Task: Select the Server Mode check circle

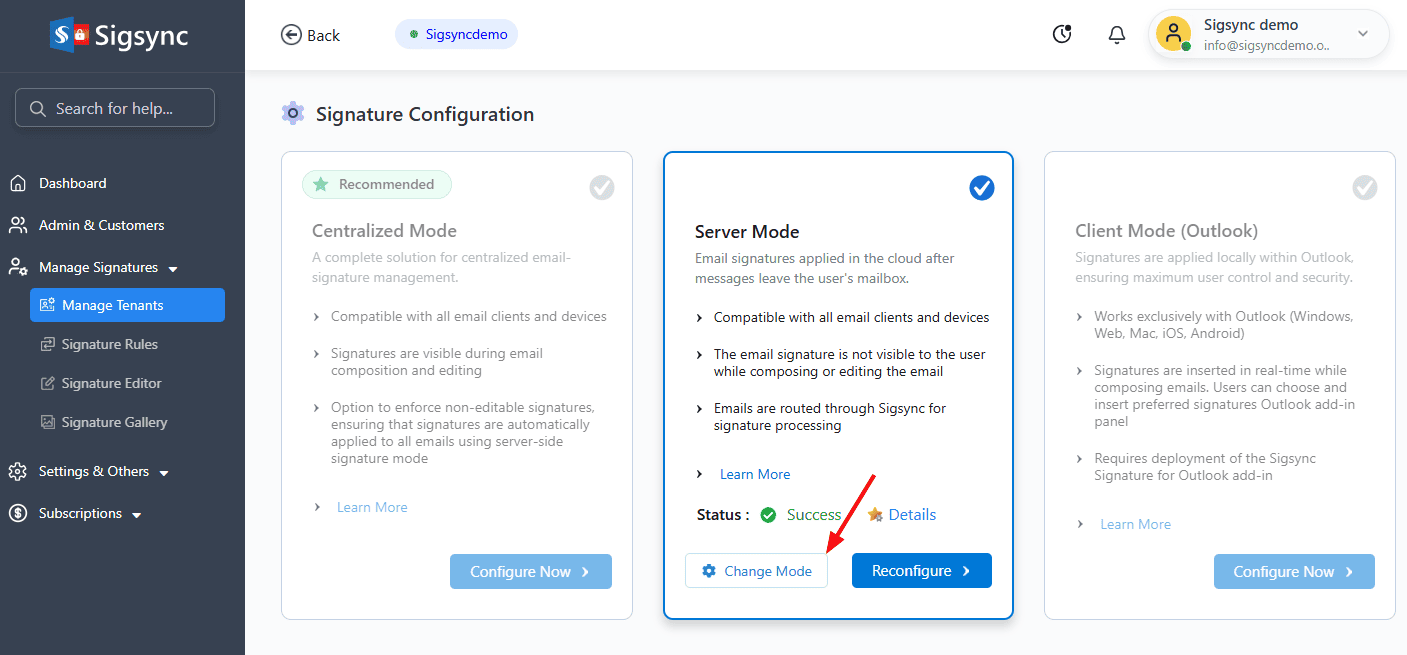Action: [982, 187]
